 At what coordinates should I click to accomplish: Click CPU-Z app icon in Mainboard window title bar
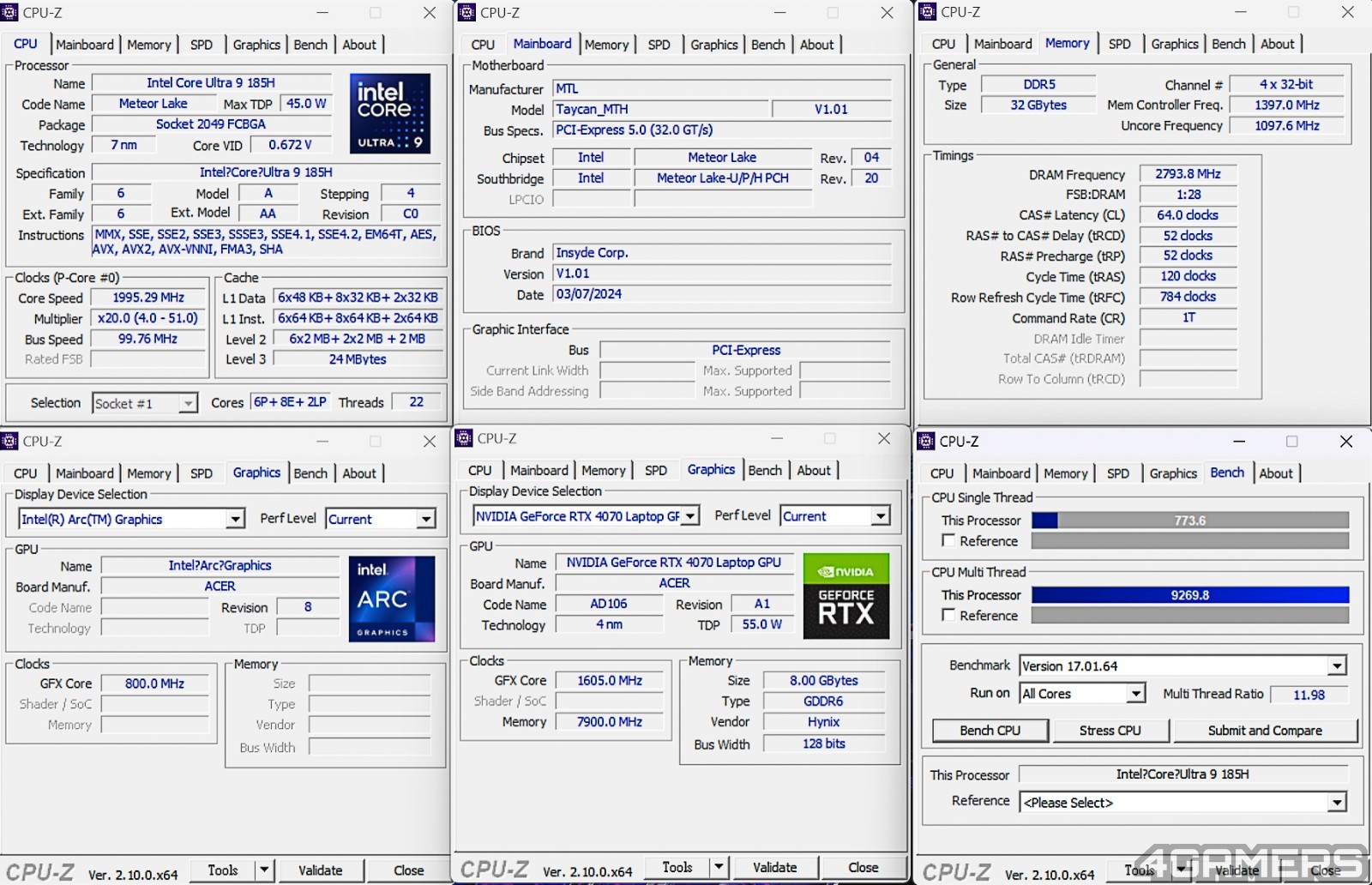coord(466,12)
